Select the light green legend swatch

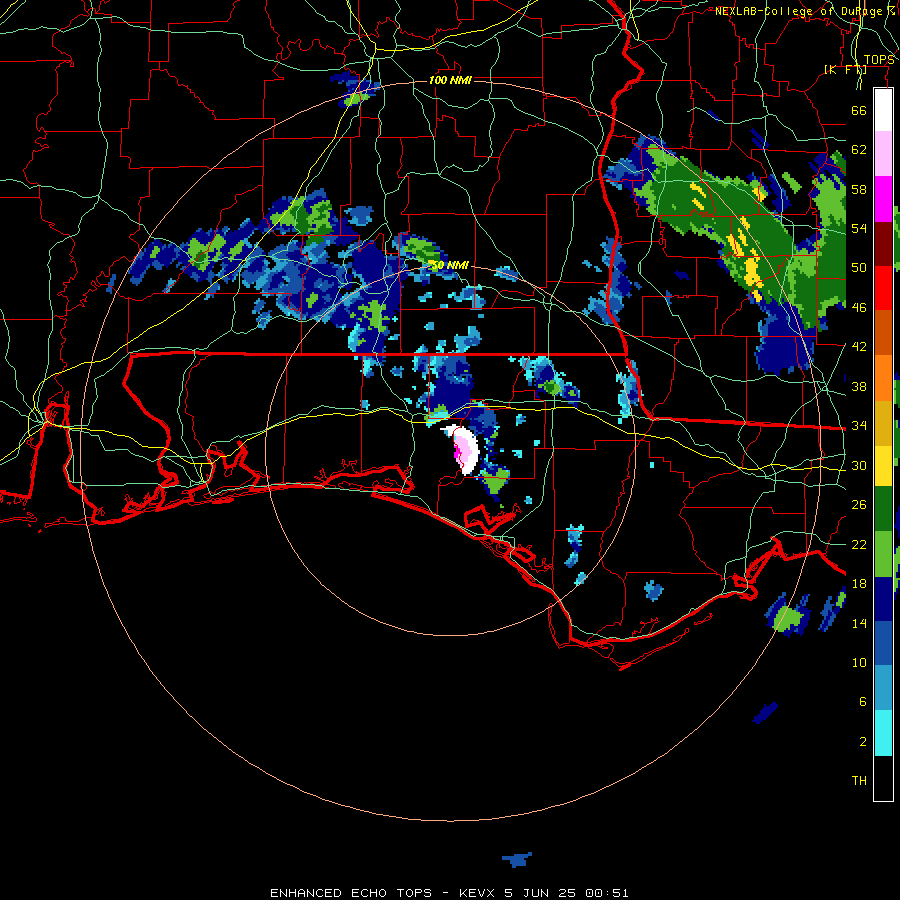coord(883,554)
